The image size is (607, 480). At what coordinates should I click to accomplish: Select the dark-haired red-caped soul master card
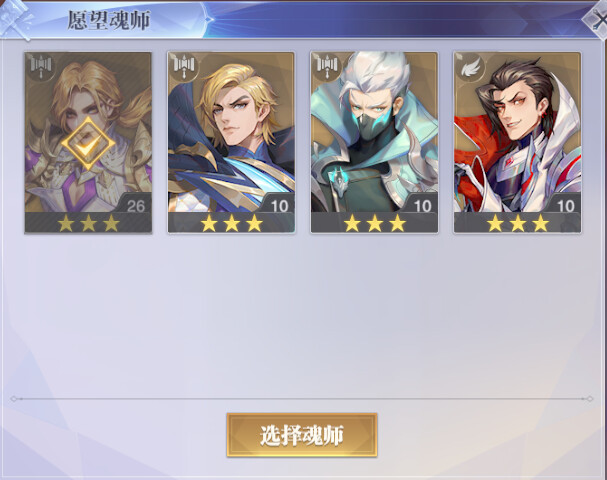click(517, 142)
